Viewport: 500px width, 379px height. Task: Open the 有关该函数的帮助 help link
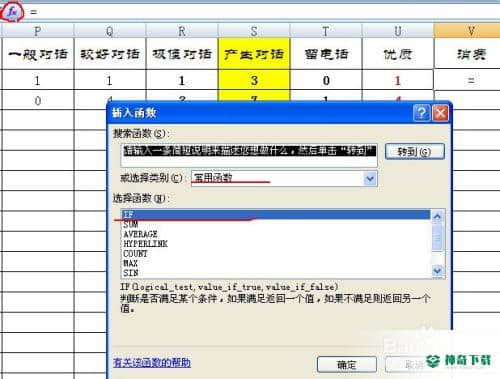[x=152, y=362]
